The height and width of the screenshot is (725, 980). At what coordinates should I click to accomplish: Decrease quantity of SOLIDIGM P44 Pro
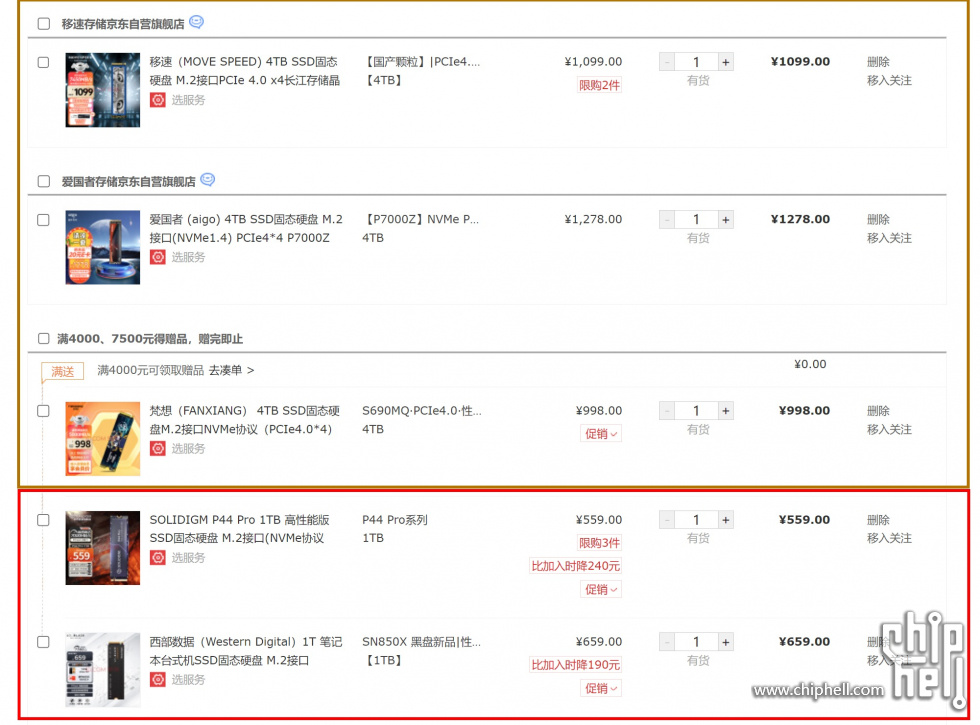(x=667, y=519)
